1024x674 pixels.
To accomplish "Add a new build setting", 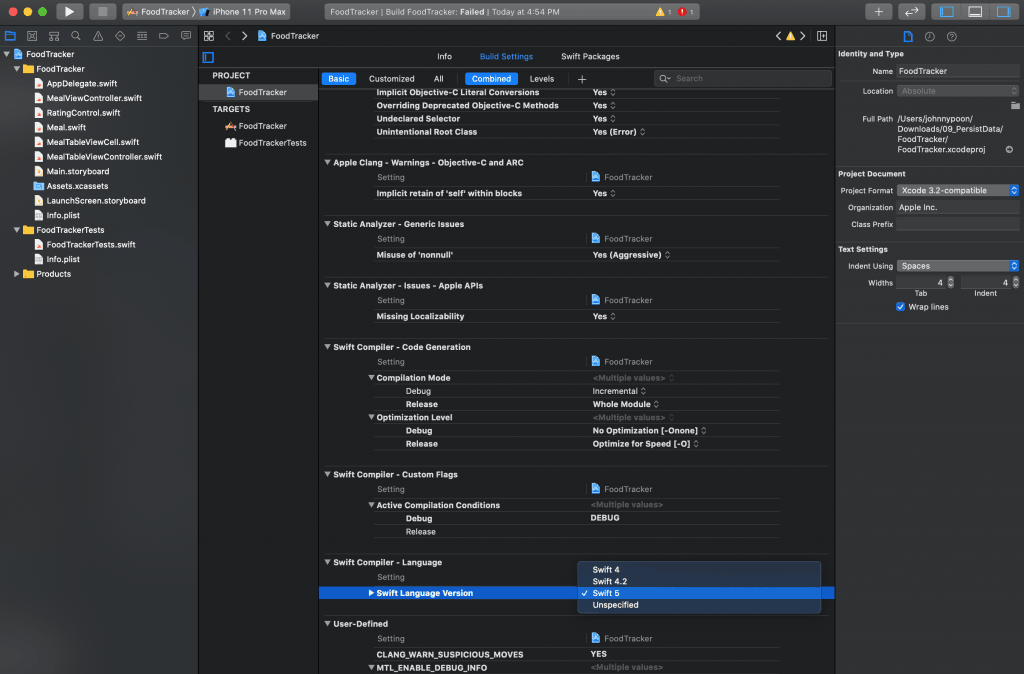I will pyautogui.click(x=582, y=79).
